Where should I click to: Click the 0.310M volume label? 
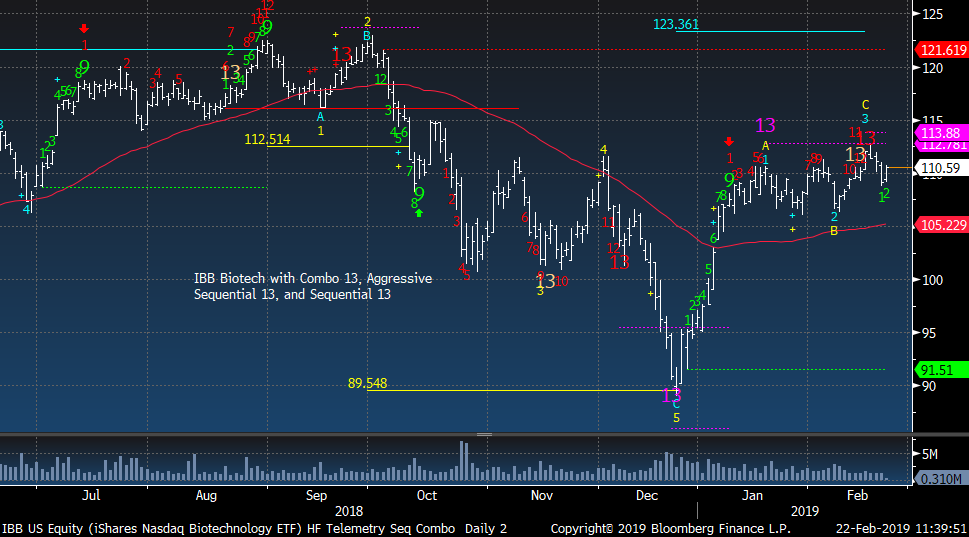point(941,479)
